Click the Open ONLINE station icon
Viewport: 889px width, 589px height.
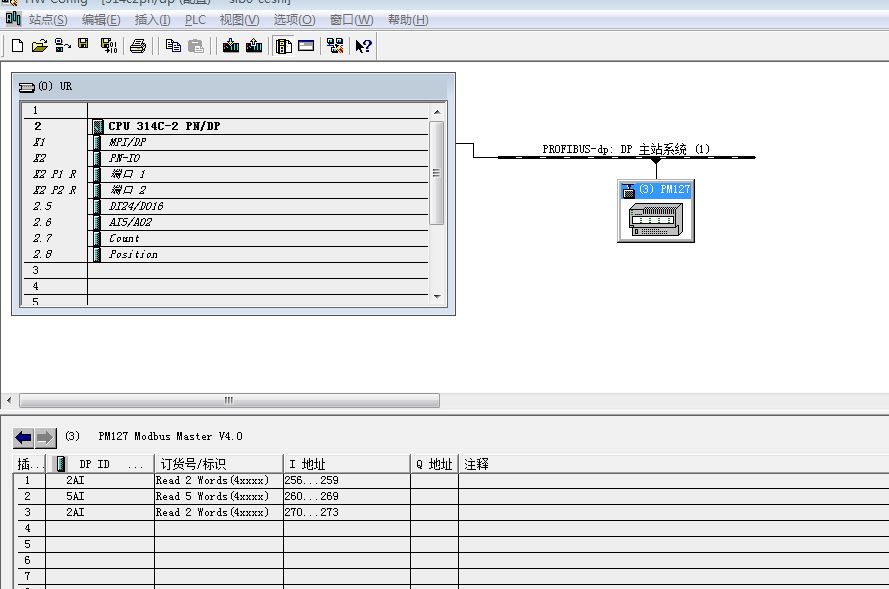[62, 46]
